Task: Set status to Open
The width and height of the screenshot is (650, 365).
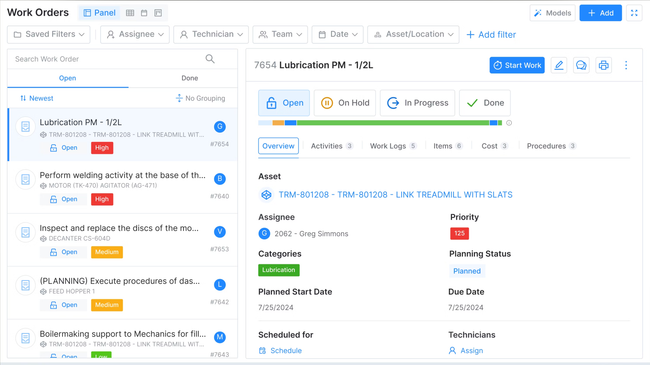Action: coord(284,103)
